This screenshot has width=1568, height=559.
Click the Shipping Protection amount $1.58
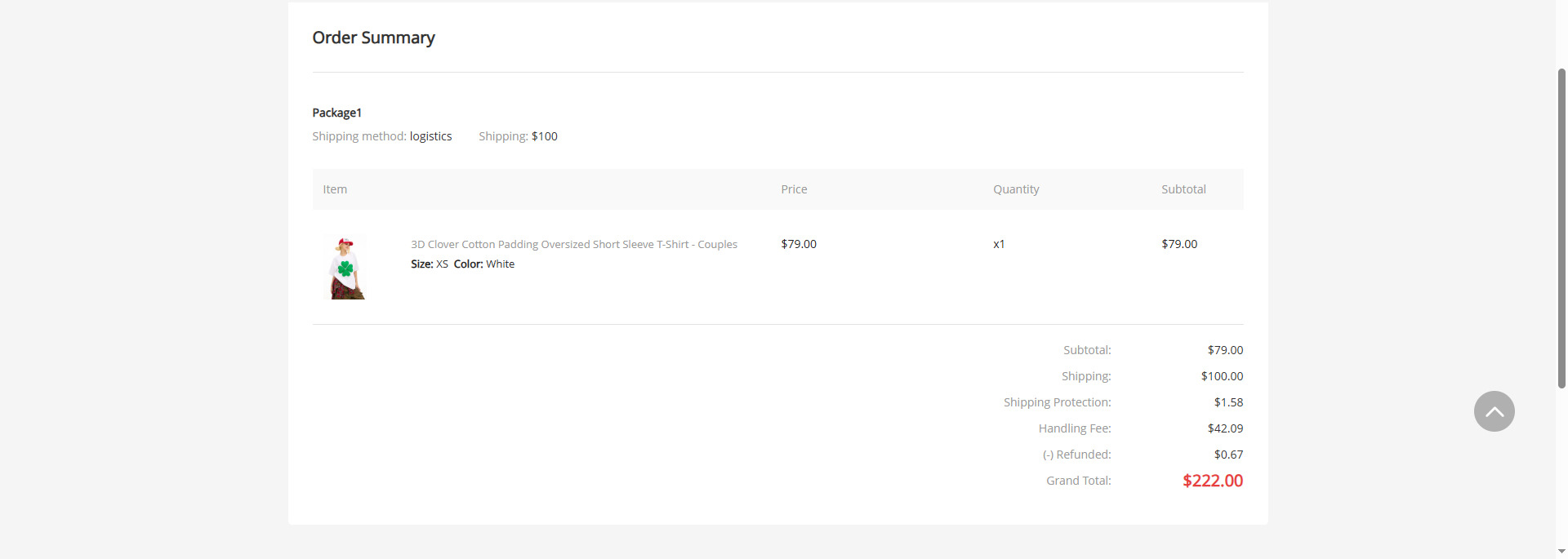tap(1228, 402)
